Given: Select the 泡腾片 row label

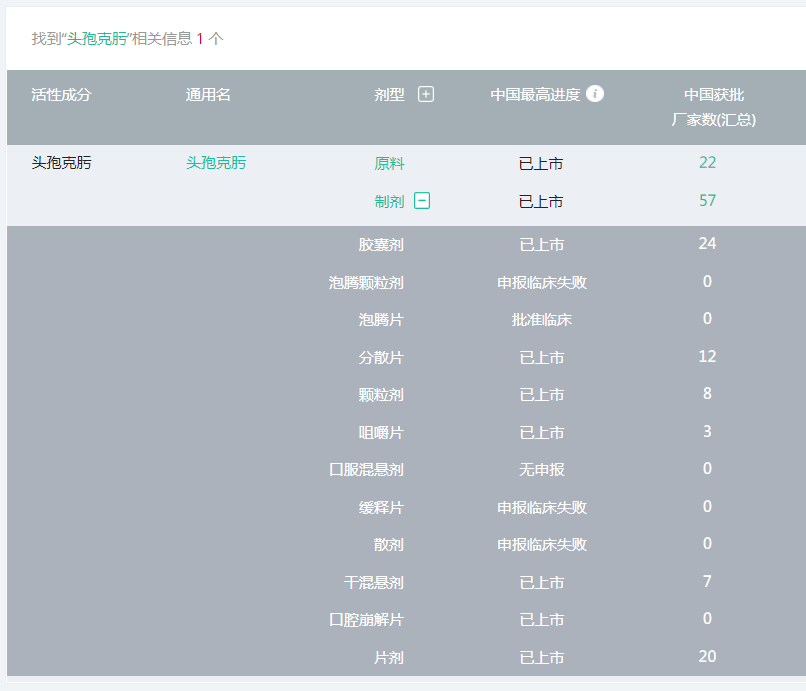Looking at the screenshot, I should pos(381,319).
